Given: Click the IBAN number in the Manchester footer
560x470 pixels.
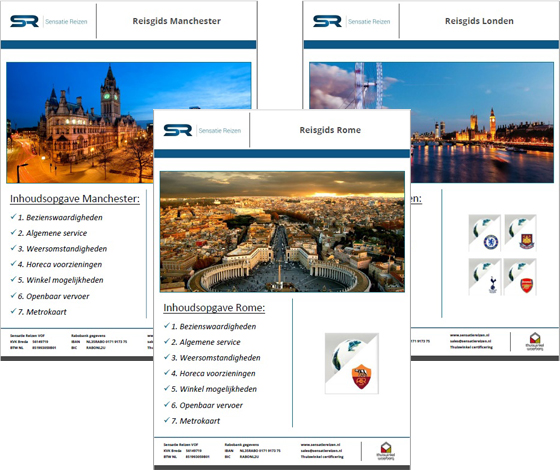Looking at the screenshot, I should tap(106, 341).
